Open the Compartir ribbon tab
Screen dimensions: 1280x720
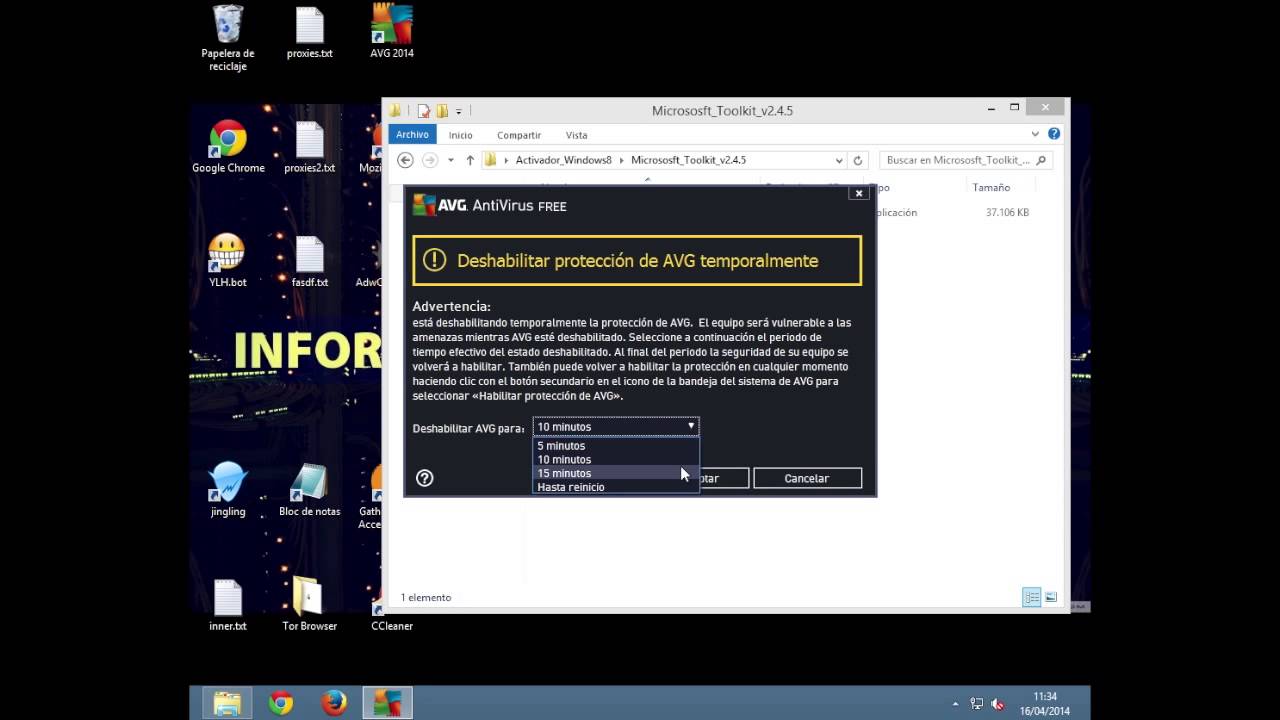click(519, 135)
